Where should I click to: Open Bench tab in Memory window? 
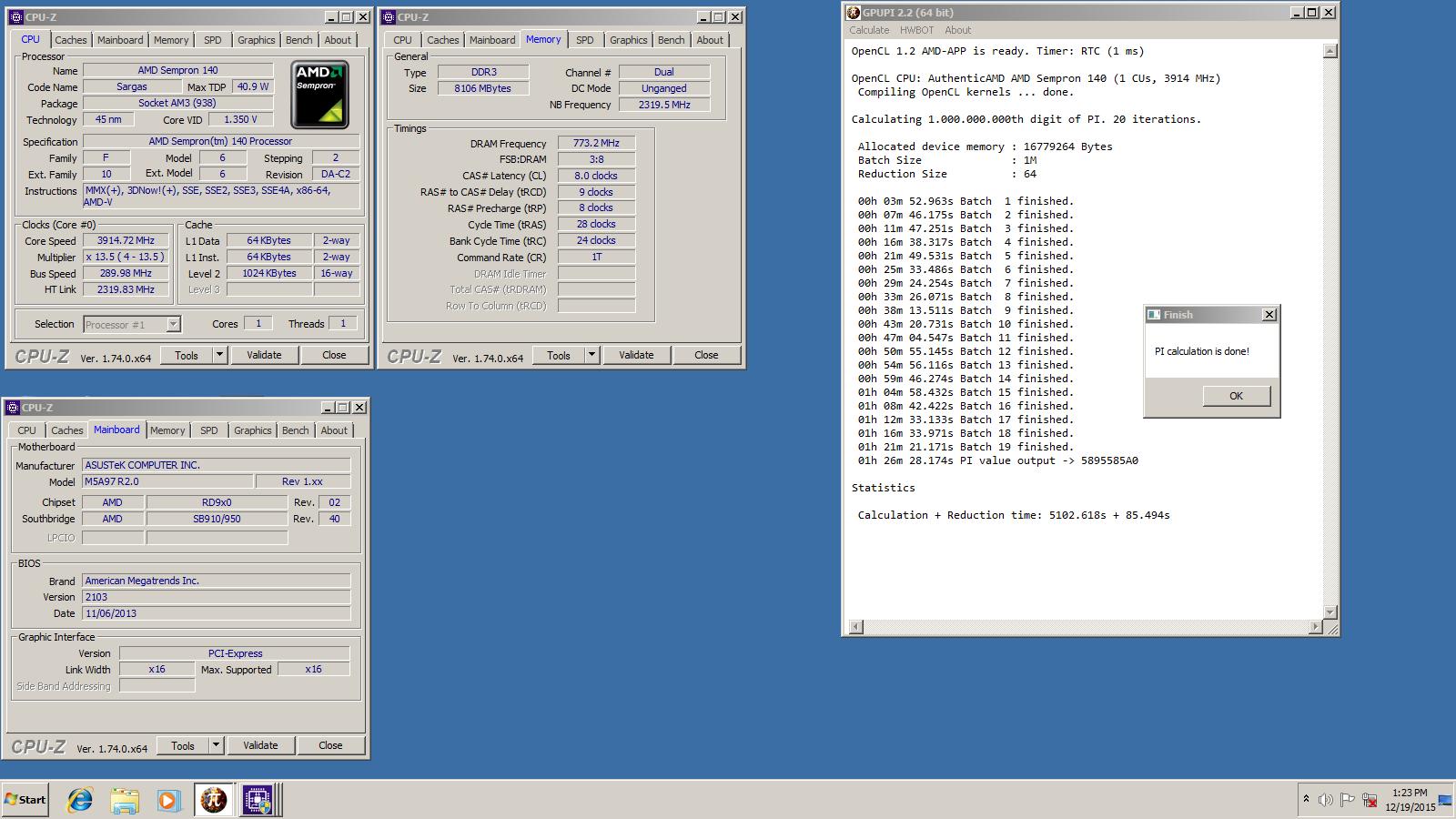[671, 40]
